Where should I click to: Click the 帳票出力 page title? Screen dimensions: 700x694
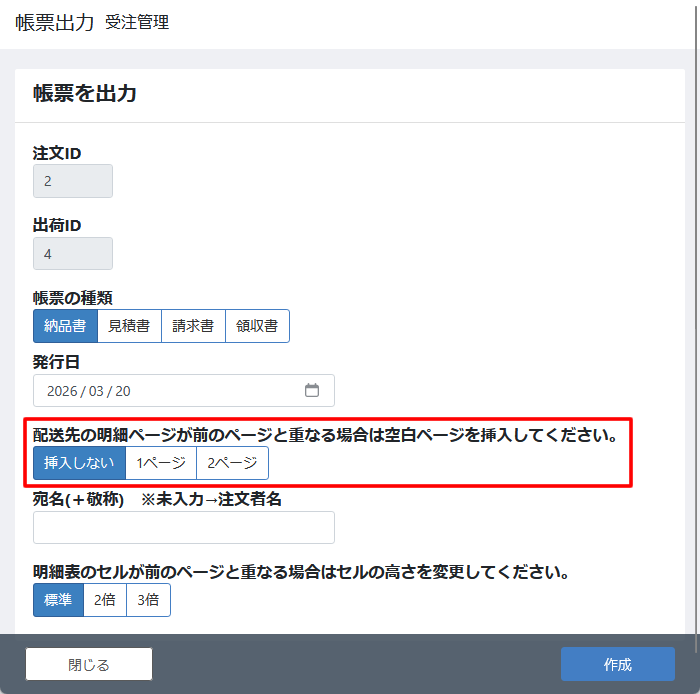click(54, 22)
